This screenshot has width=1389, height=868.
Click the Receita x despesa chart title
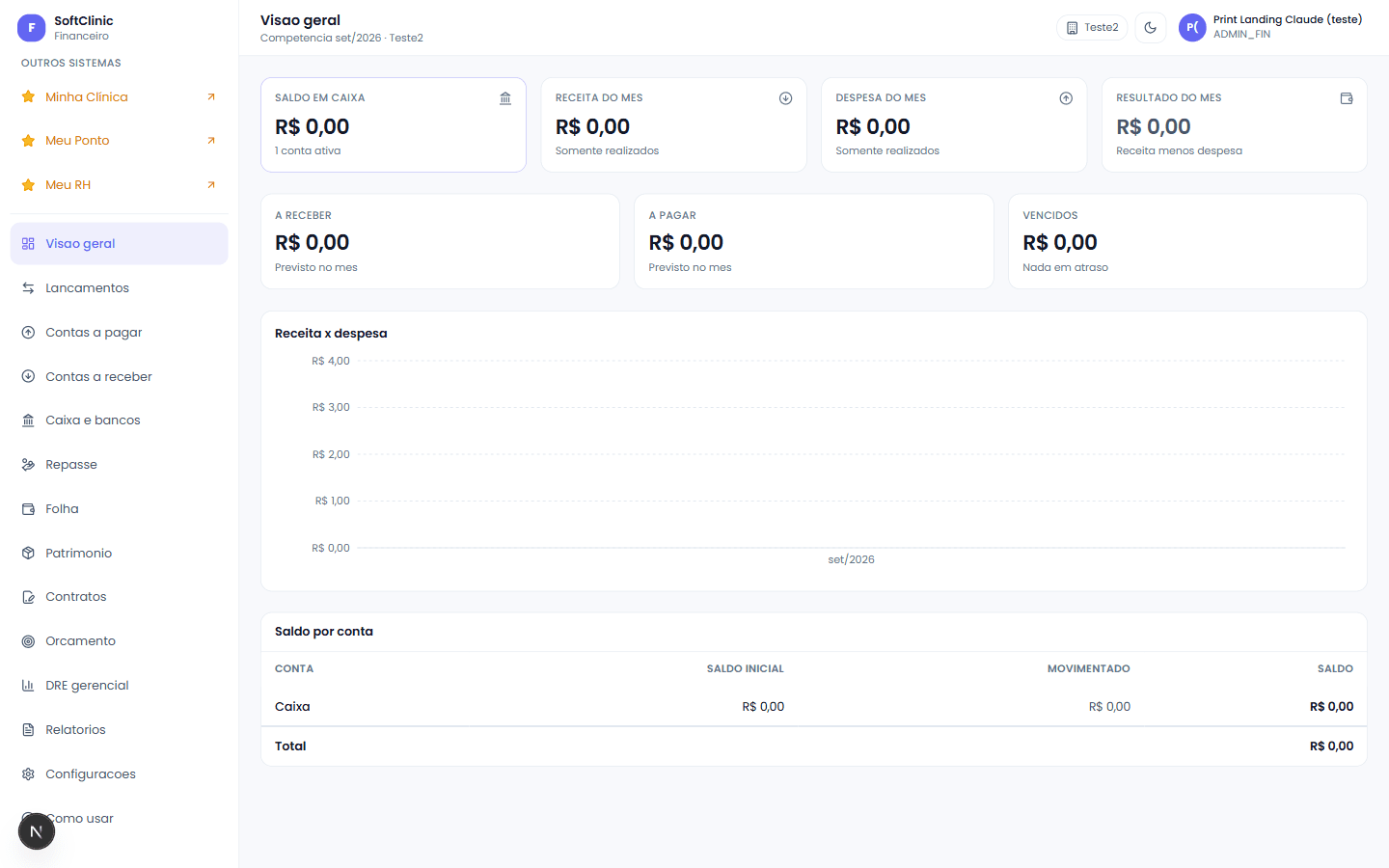[331, 334]
